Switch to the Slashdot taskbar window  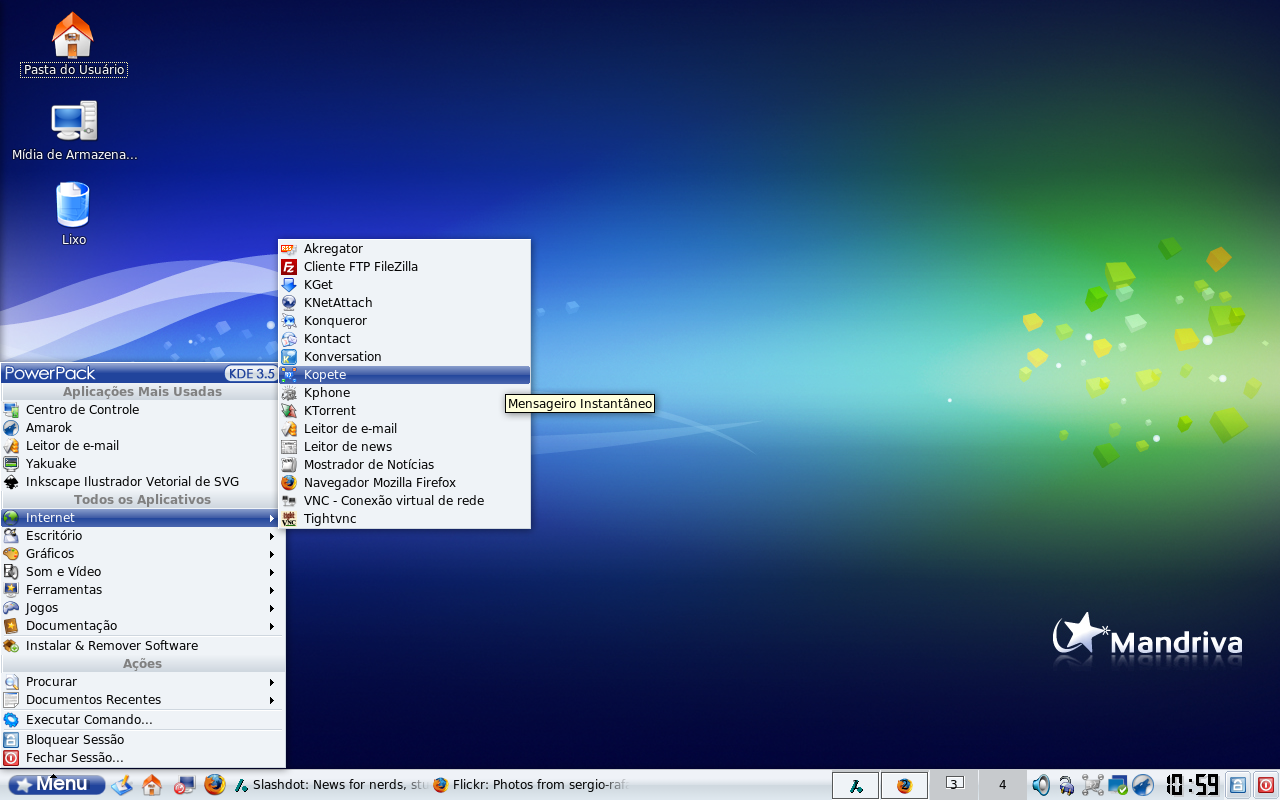[330, 785]
